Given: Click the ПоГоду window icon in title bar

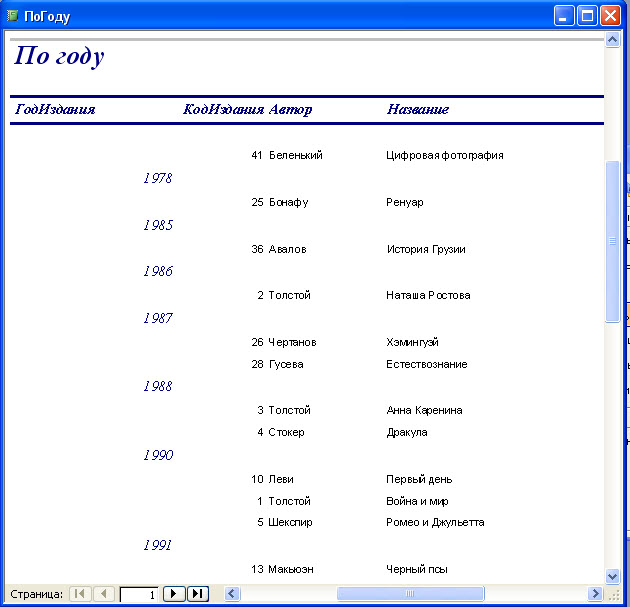Looking at the screenshot, I should coord(12,16).
